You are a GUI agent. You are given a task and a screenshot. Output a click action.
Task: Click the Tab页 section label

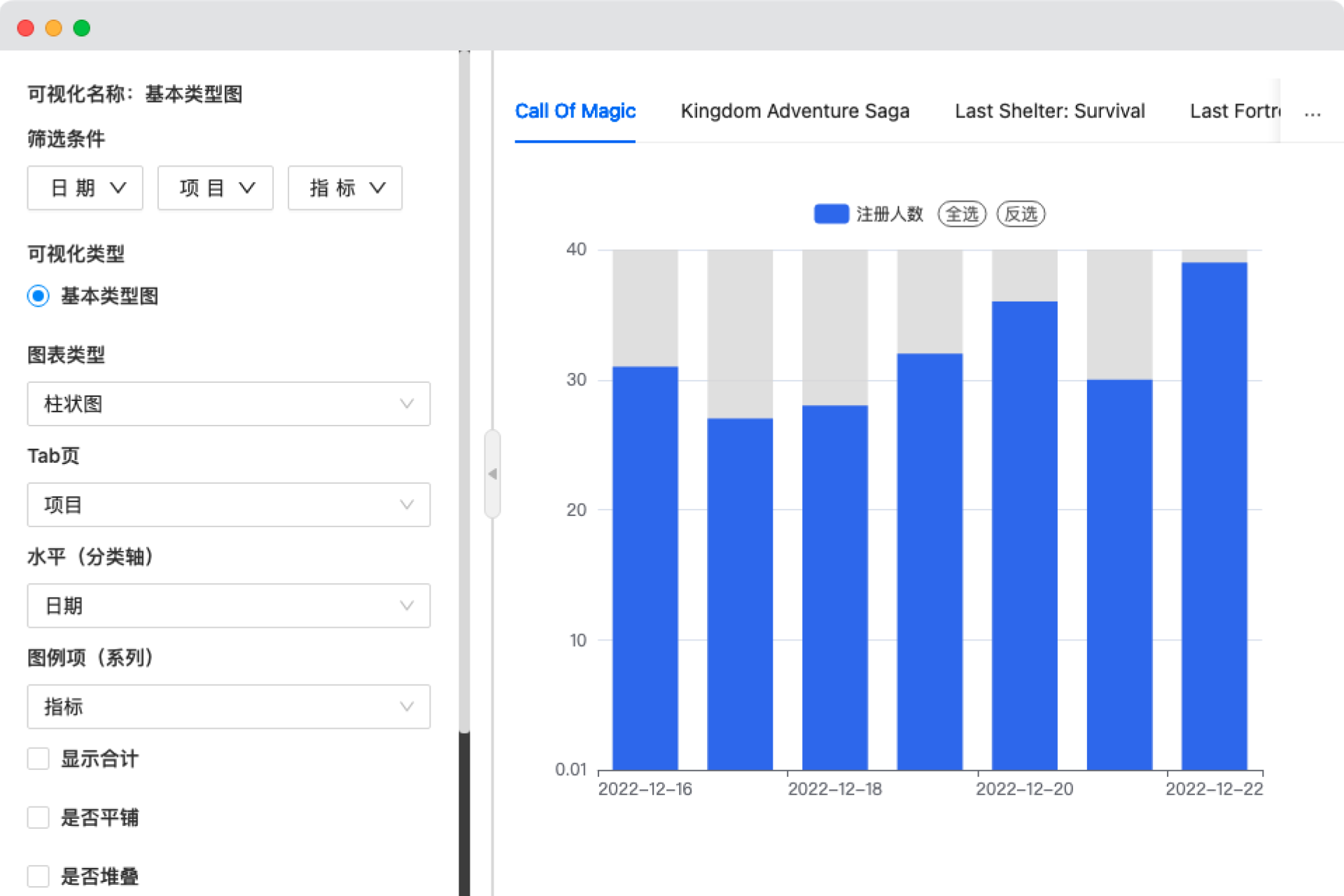pyautogui.click(x=54, y=455)
